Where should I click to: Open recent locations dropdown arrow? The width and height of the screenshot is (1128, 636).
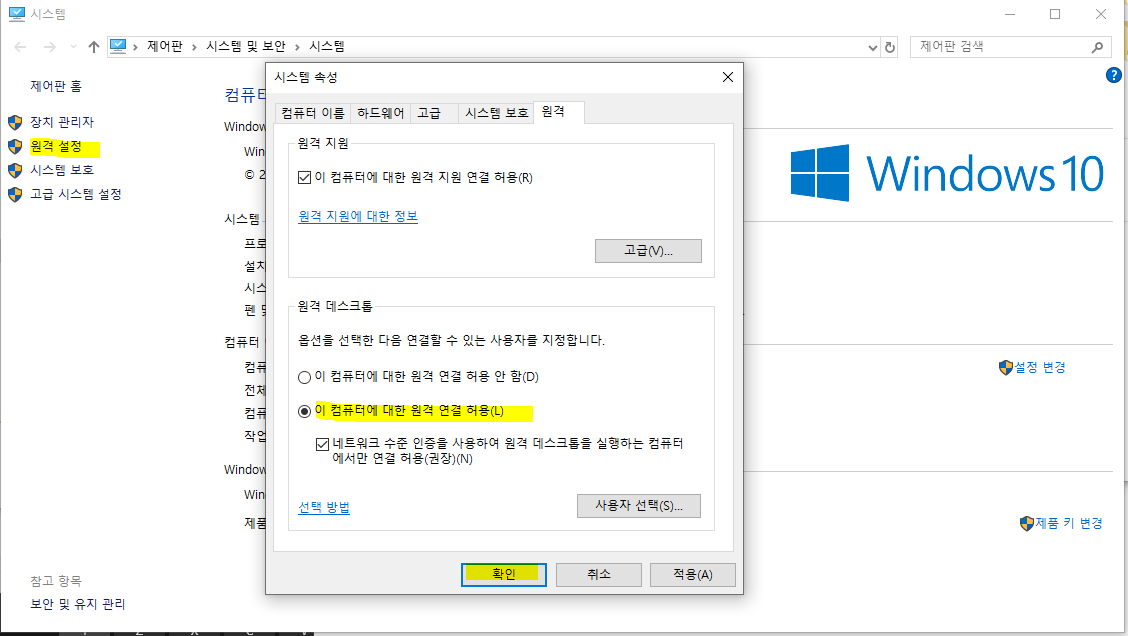tap(73, 47)
